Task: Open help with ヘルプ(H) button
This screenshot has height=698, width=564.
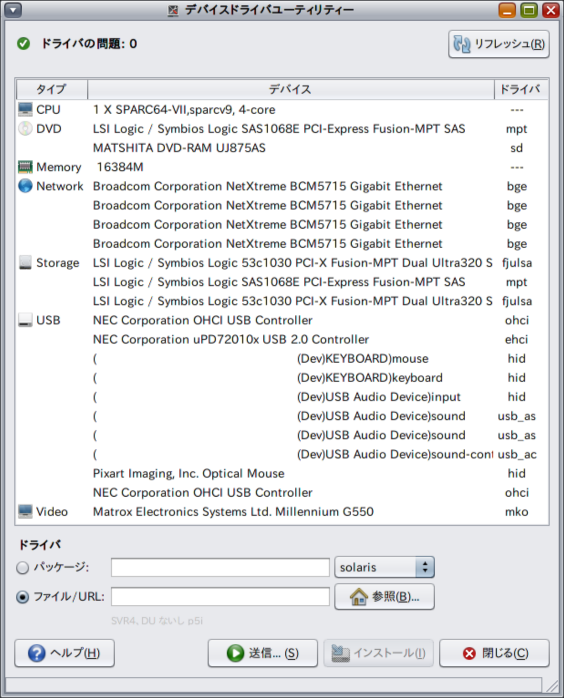Action: 65,653
